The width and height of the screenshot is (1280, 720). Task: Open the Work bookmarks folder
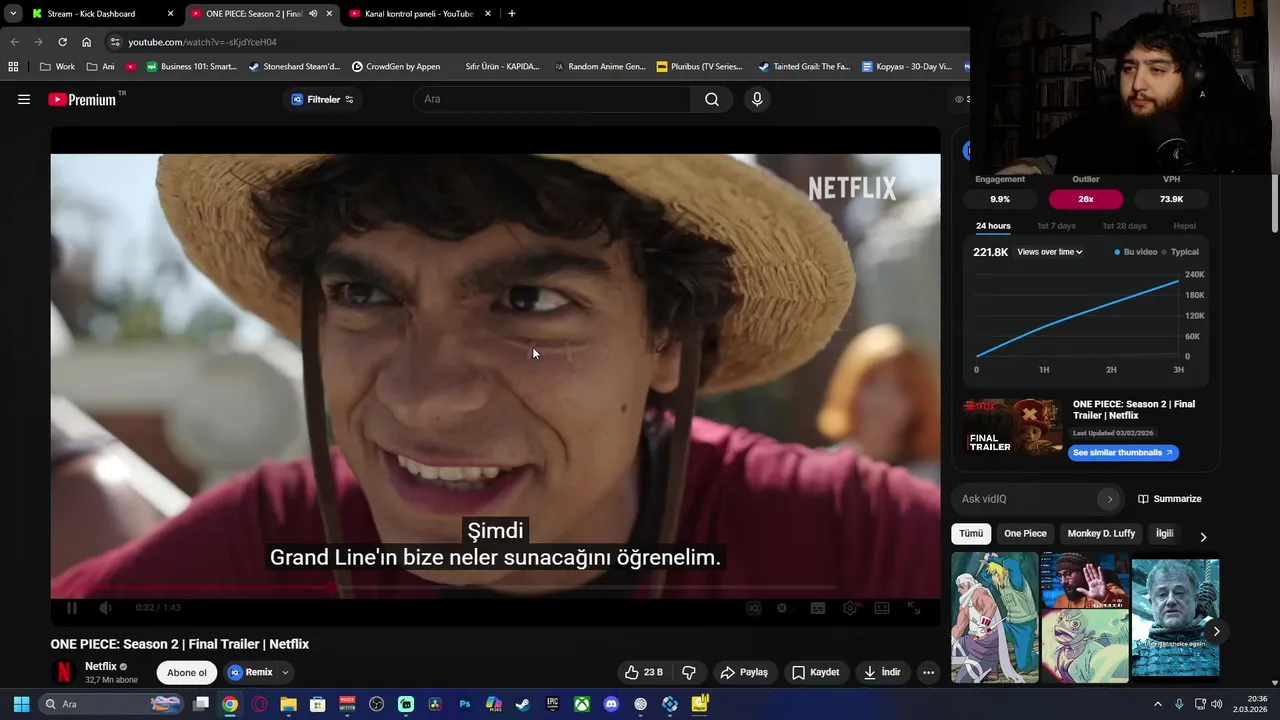pos(58,67)
